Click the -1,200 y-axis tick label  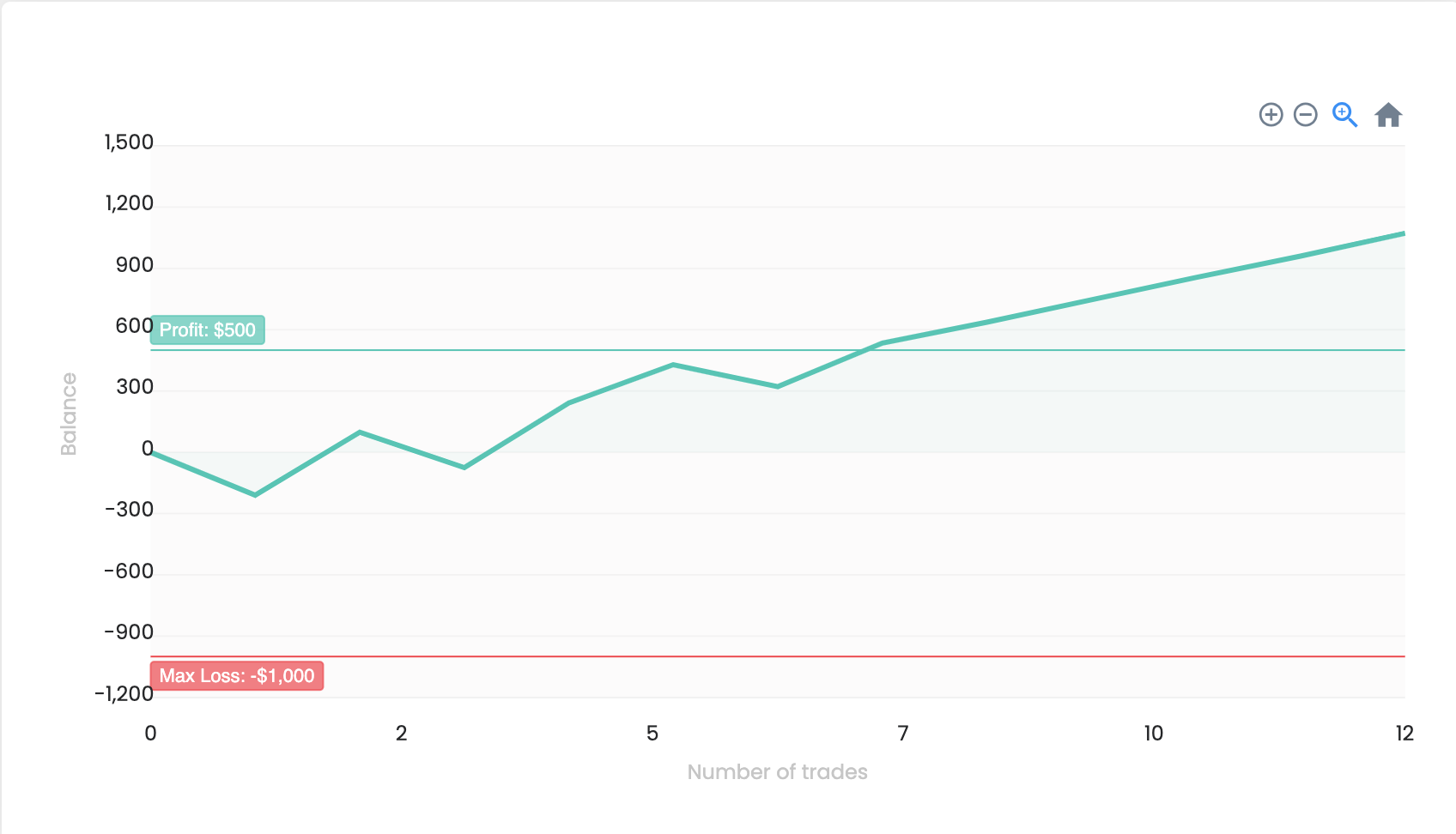pos(124,694)
